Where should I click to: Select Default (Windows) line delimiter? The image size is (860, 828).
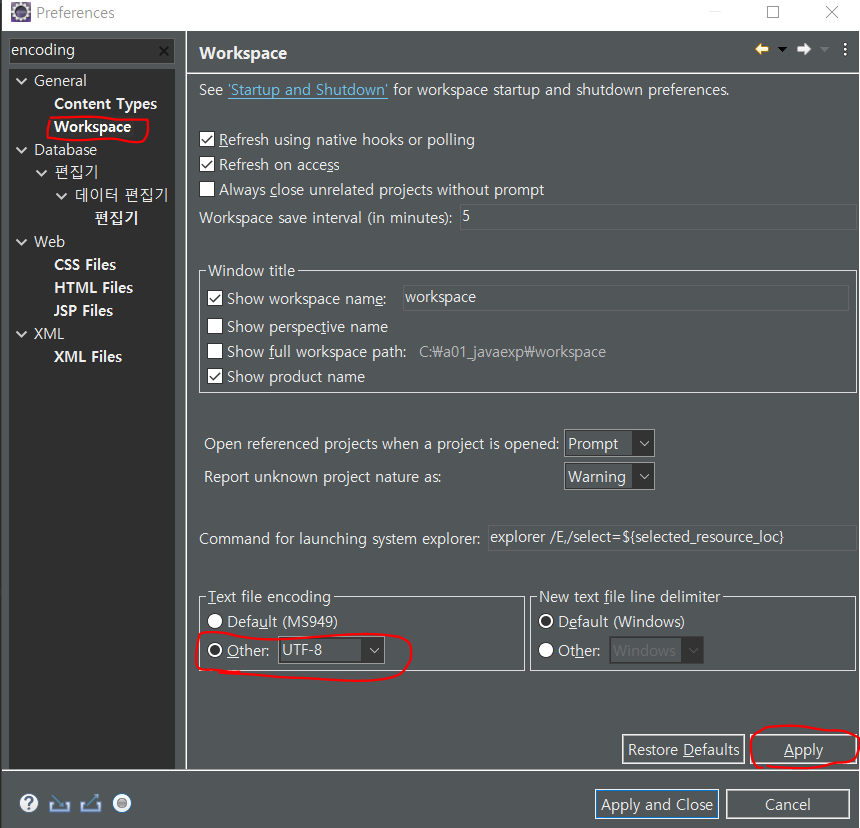click(x=546, y=621)
